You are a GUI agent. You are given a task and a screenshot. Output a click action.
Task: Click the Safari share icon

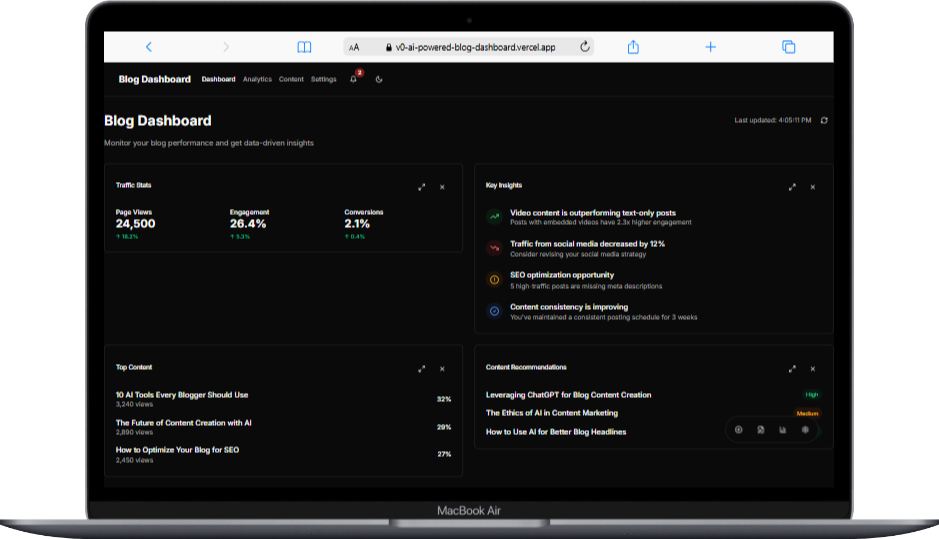coord(633,47)
